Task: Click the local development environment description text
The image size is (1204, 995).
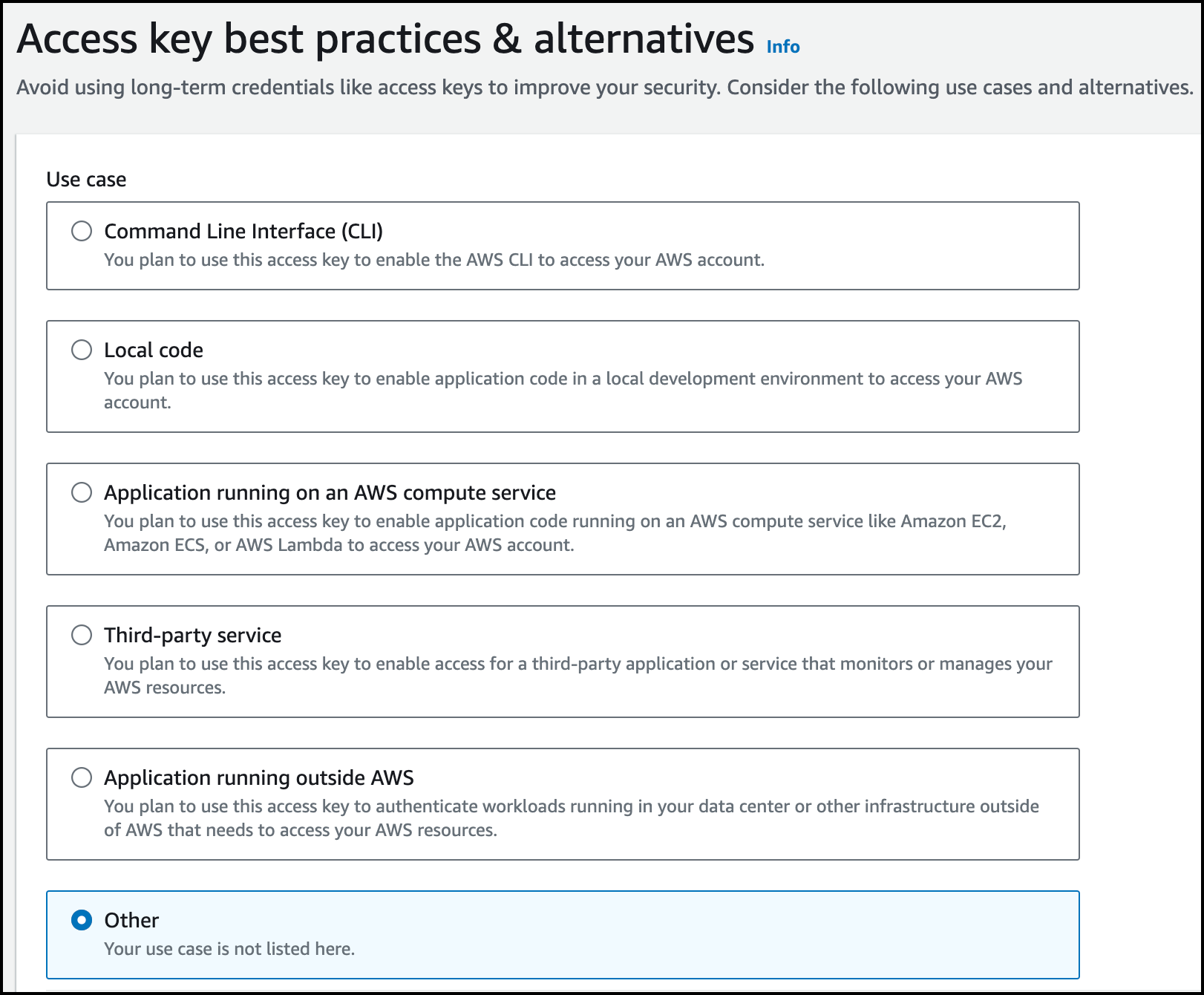Action: (563, 379)
